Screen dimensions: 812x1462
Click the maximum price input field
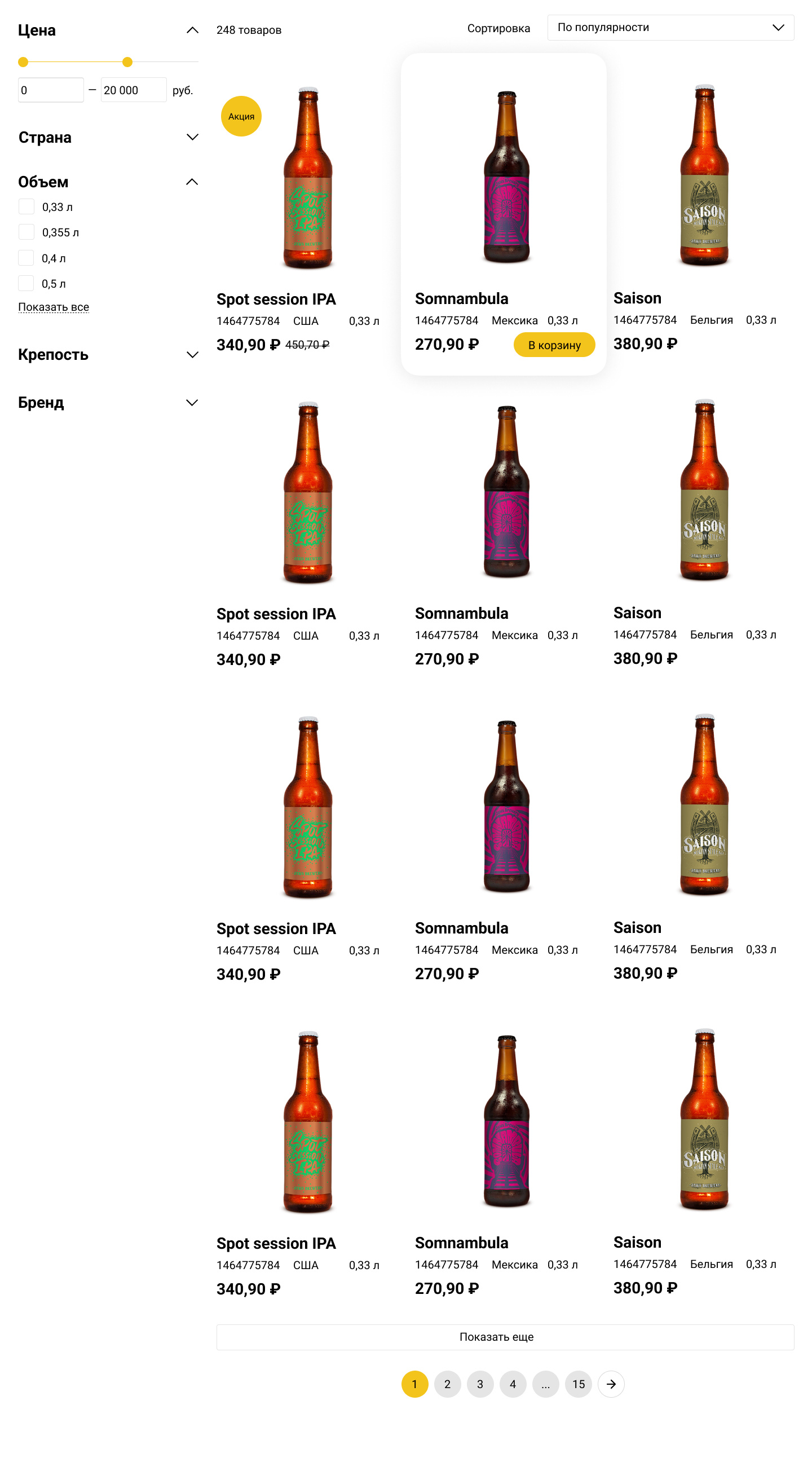pyautogui.click(x=133, y=90)
